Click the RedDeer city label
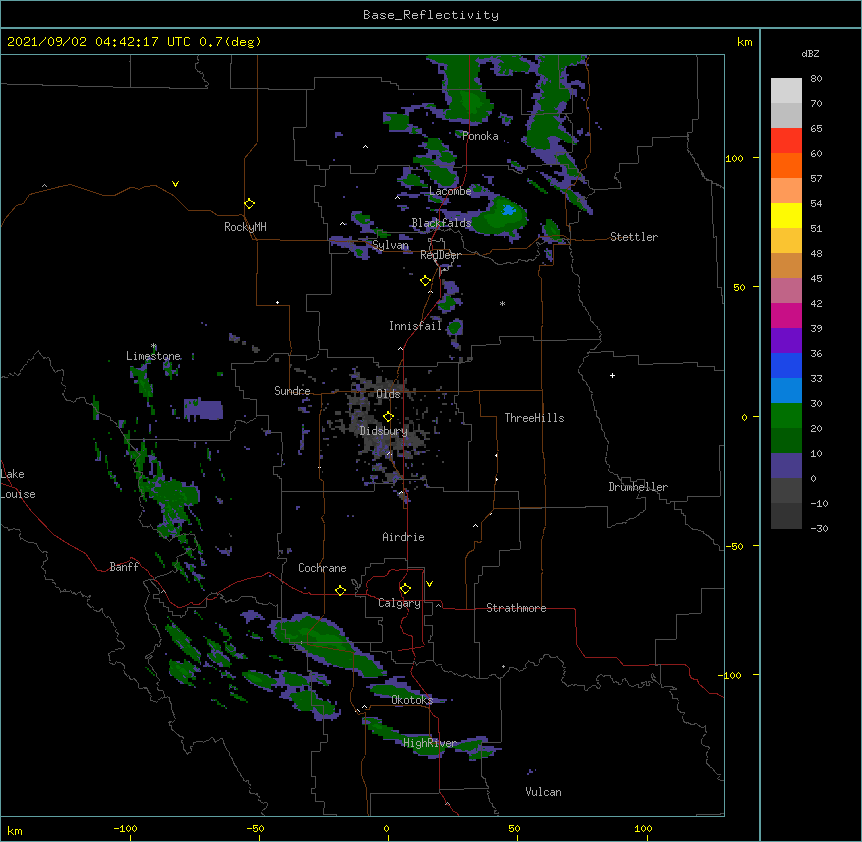 pyautogui.click(x=440, y=255)
